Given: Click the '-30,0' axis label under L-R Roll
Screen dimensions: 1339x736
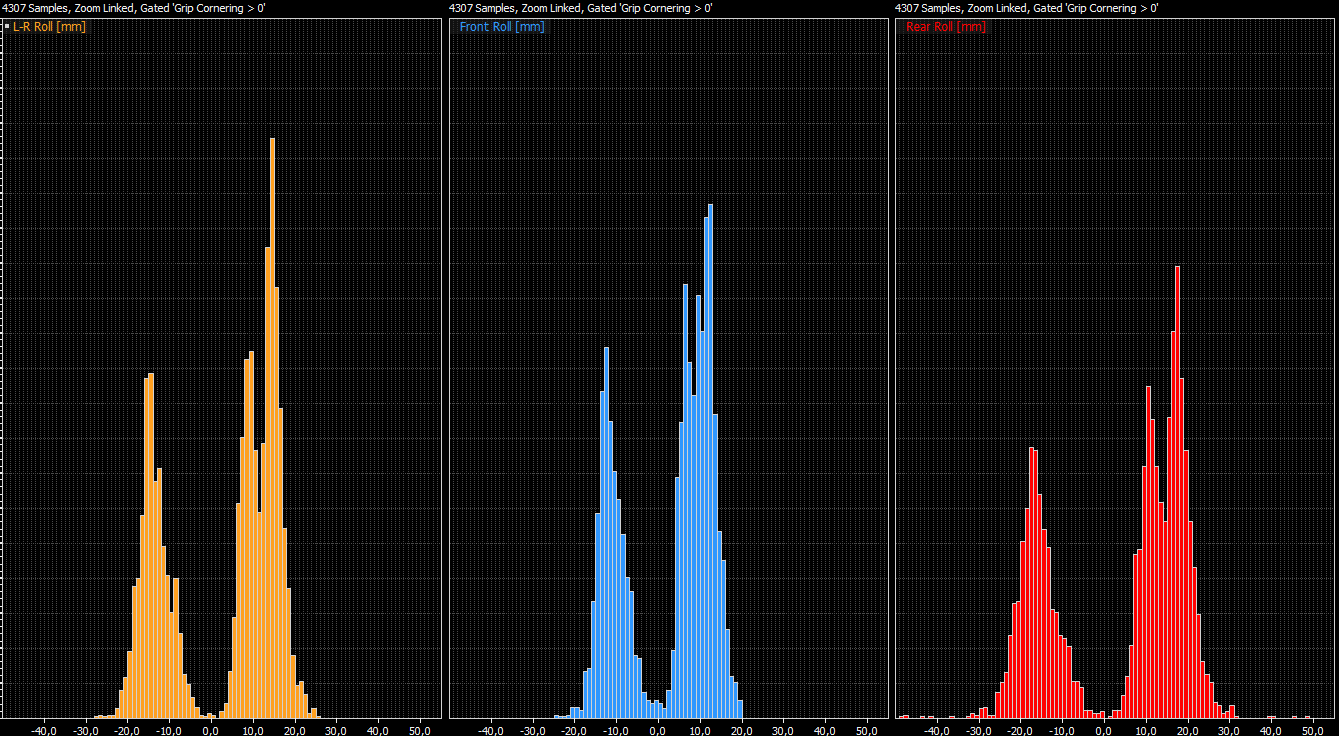Looking at the screenshot, I should pos(85,730).
